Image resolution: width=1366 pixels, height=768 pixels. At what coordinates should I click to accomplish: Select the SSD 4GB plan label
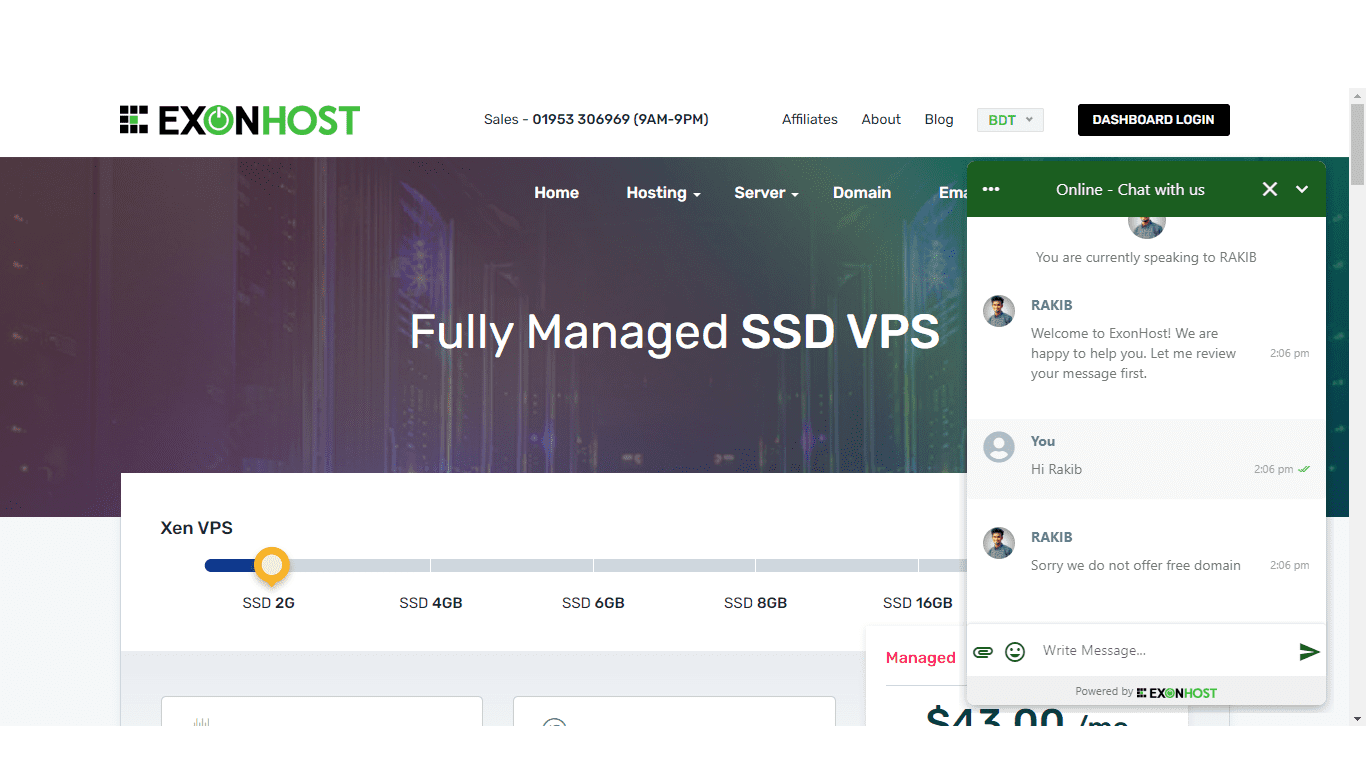pyautogui.click(x=431, y=603)
